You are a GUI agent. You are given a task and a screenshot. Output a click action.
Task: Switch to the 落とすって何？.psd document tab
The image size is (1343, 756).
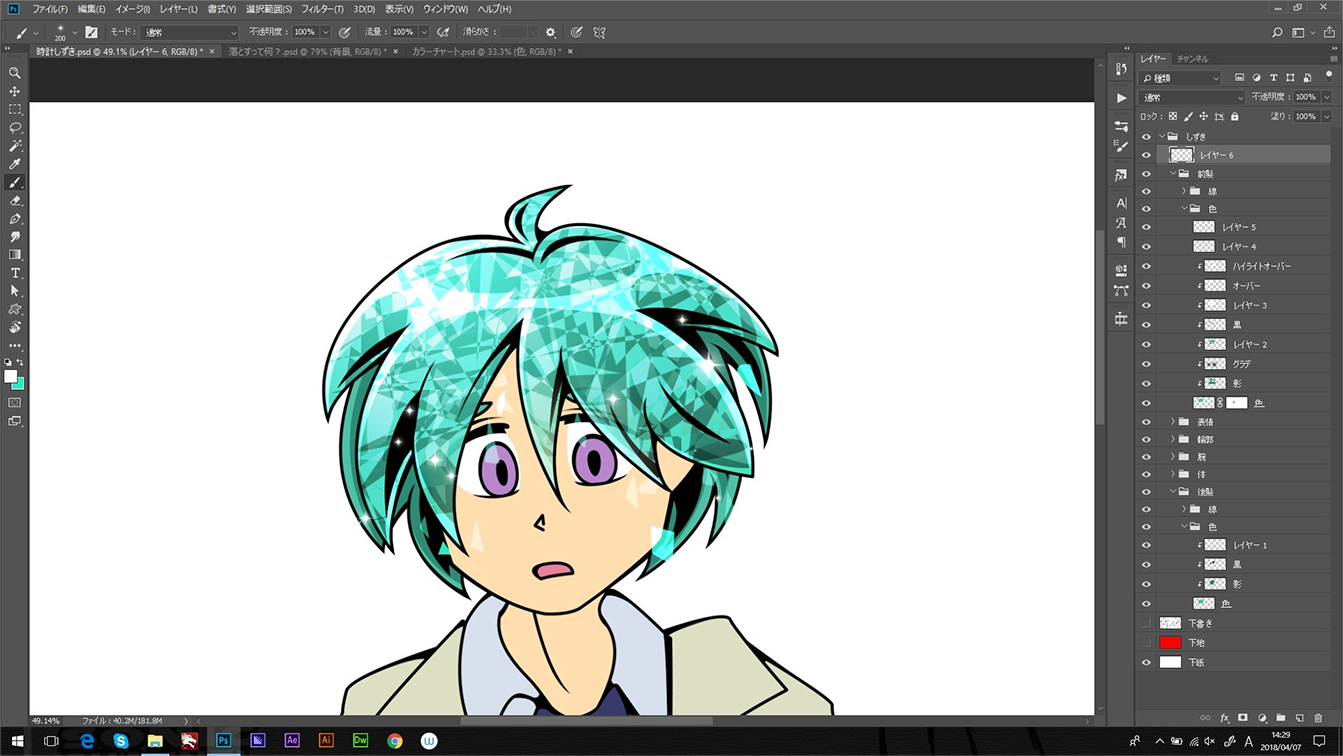(x=308, y=51)
